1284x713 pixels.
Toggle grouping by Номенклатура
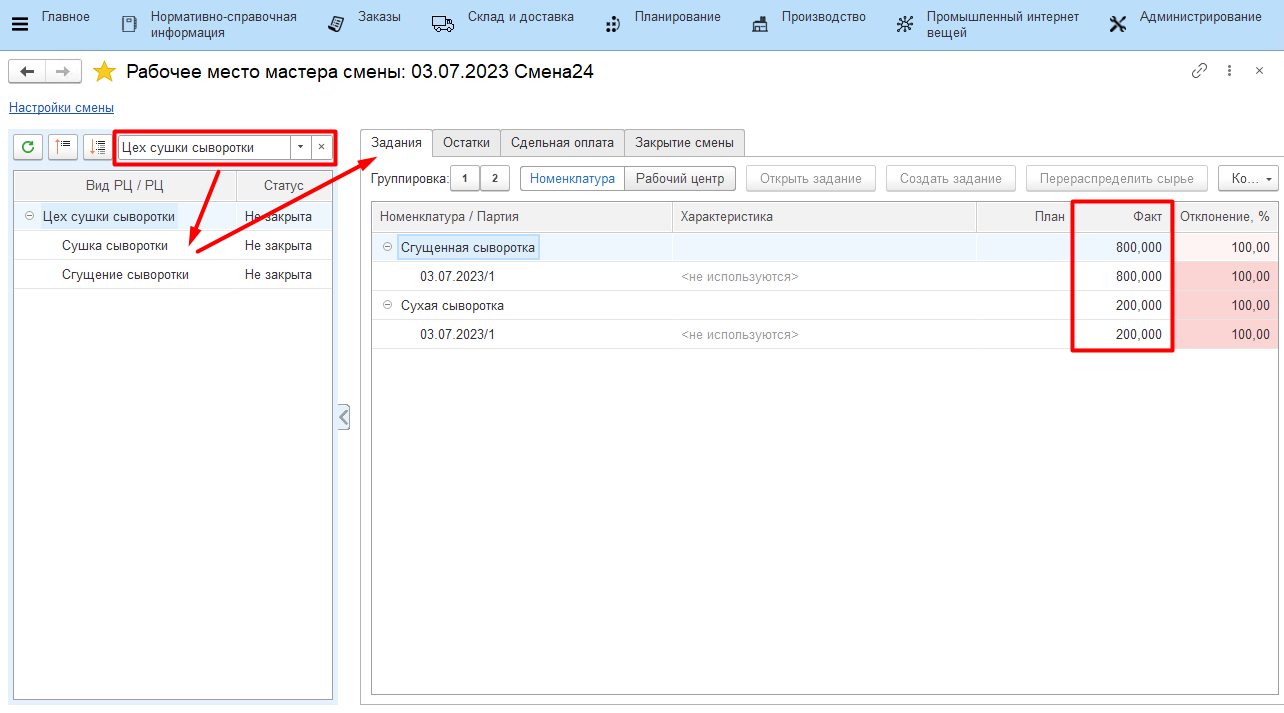click(572, 179)
